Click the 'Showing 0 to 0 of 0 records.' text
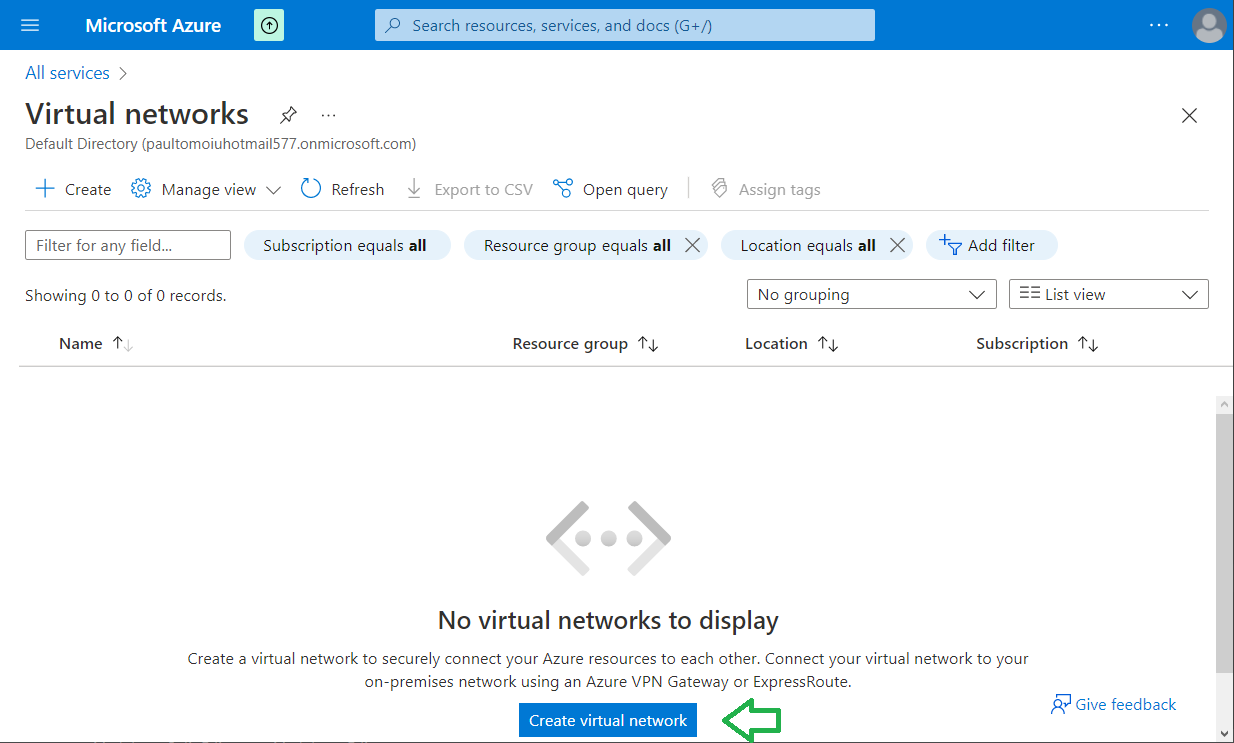This screenshot has height=743, width=1234. (x=126, y=295)
